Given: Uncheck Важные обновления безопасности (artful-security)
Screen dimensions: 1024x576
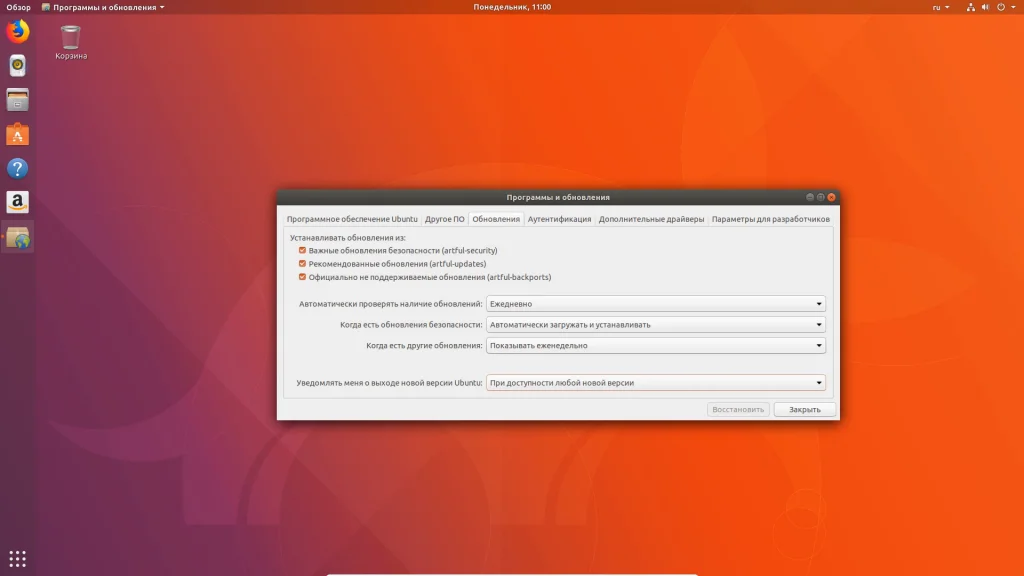Looking at the screenshot, I should 302,250.
